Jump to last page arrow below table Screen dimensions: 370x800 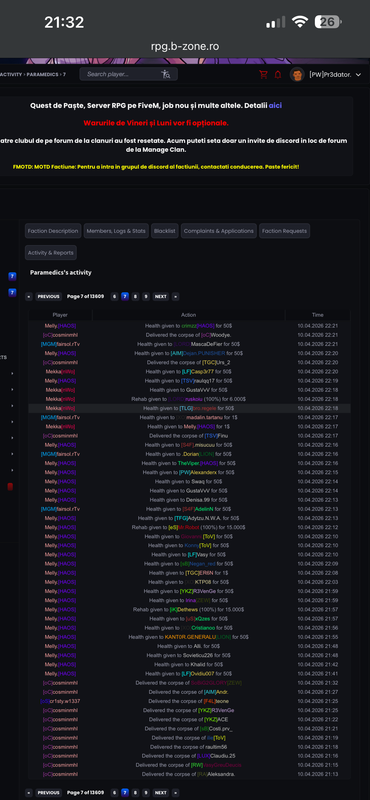pos(175,792)
